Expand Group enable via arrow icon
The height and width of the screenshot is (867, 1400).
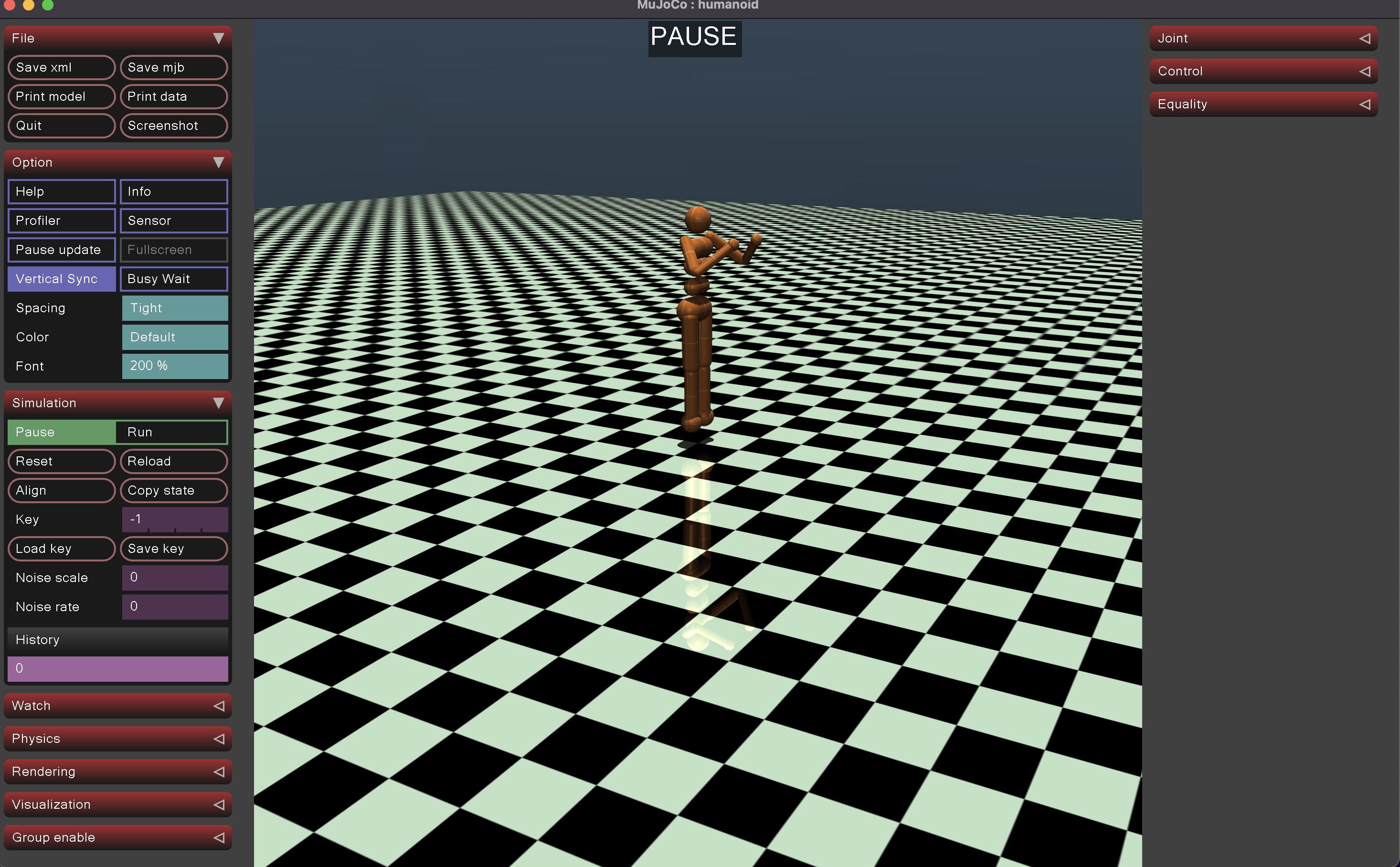219,837
